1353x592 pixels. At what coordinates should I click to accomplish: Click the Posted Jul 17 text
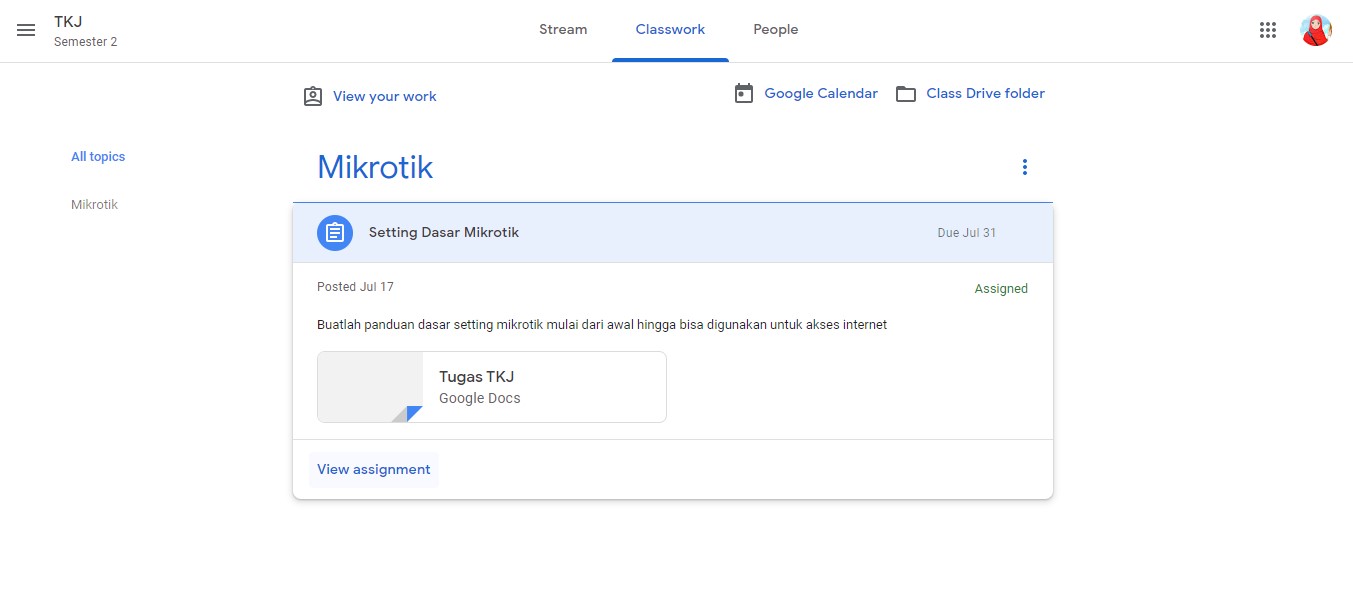(355, 287)
